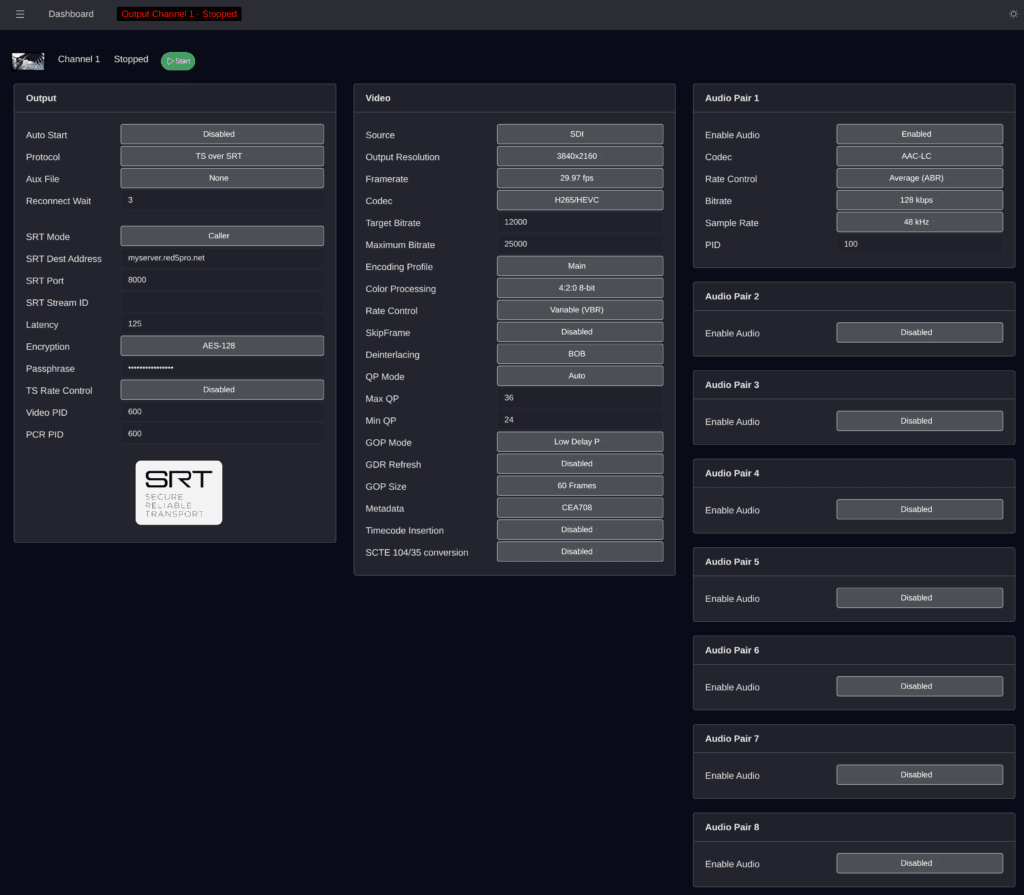Toggle Timecode Insertion in the Video panel

pyautogui.click(x=579, y=529)
